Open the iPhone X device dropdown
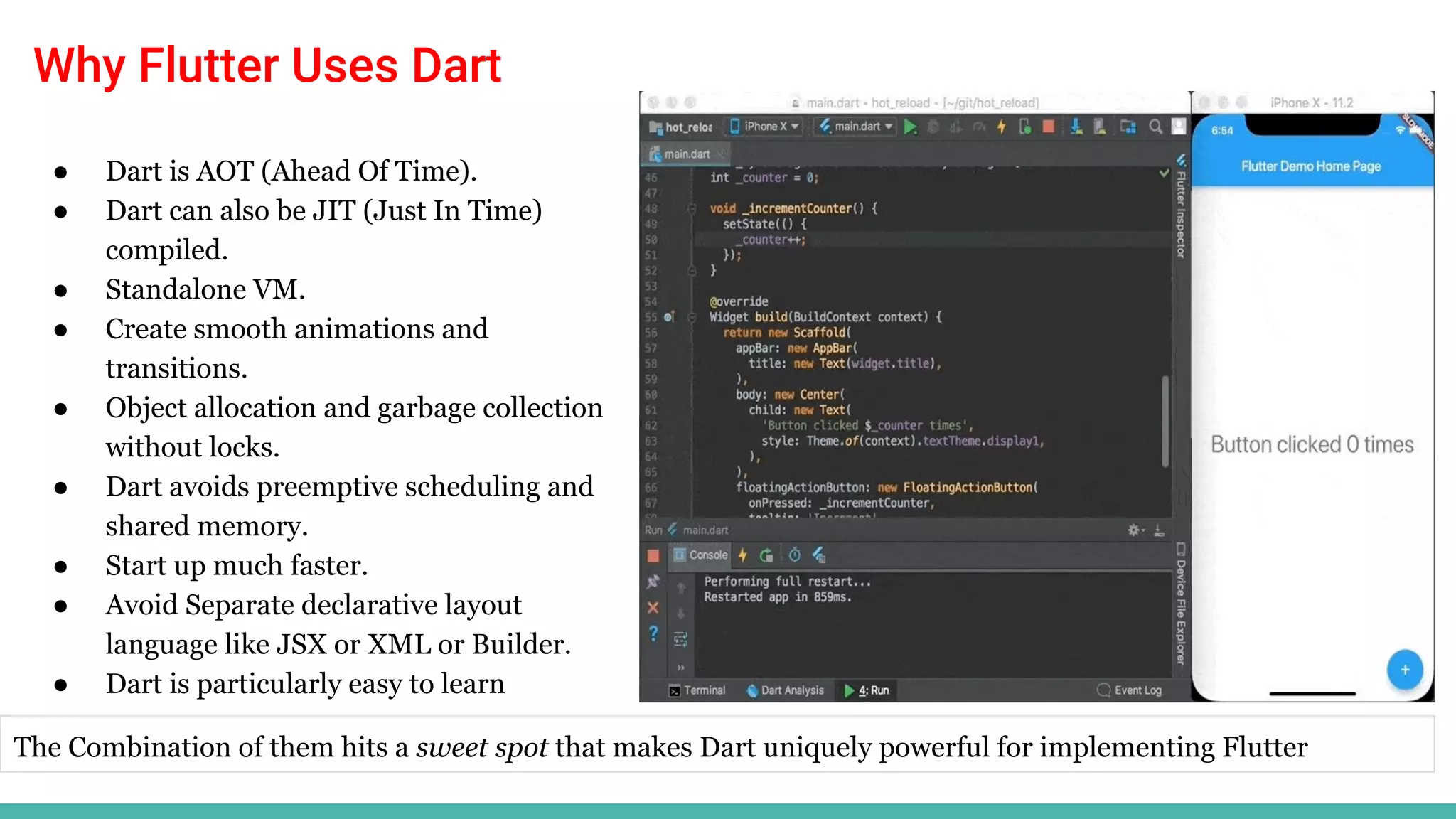Screen dimensions: 1456x819 coord(764,127)
